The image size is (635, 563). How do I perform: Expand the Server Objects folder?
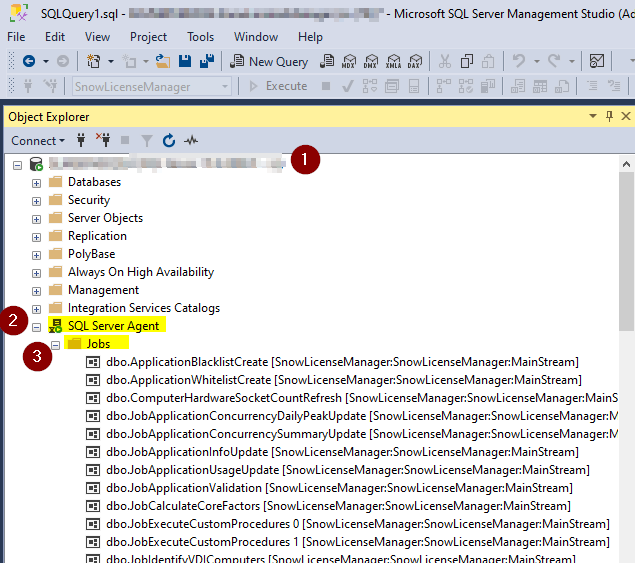(36, 220)
